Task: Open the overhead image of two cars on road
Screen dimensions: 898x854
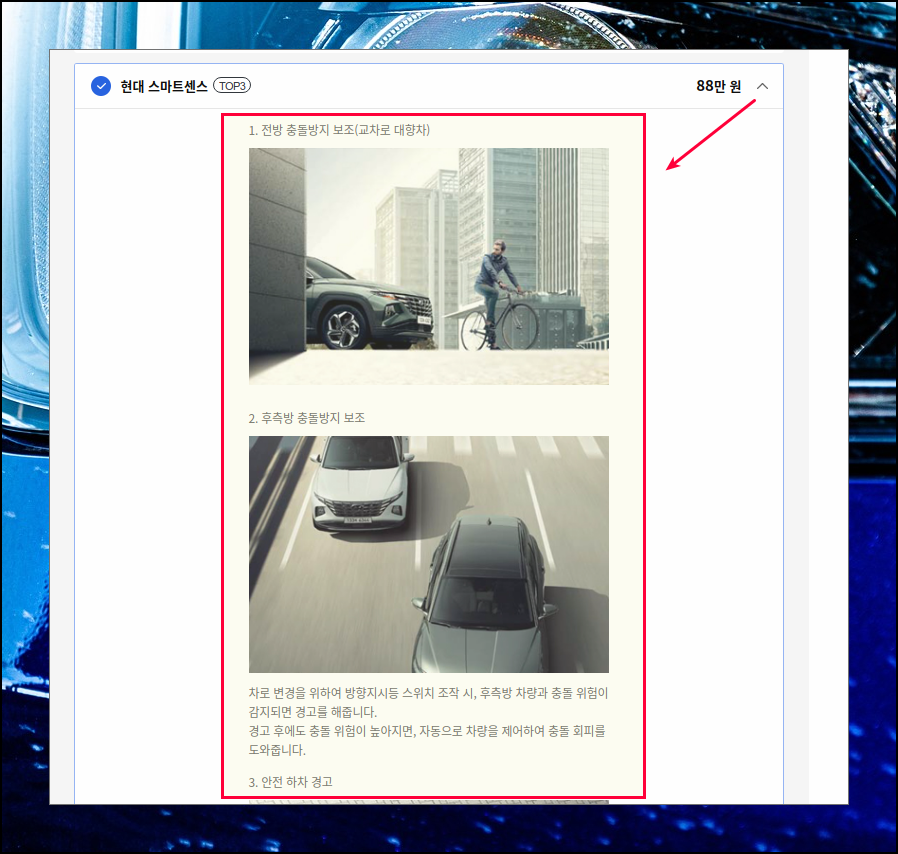Action: point(429,554)
